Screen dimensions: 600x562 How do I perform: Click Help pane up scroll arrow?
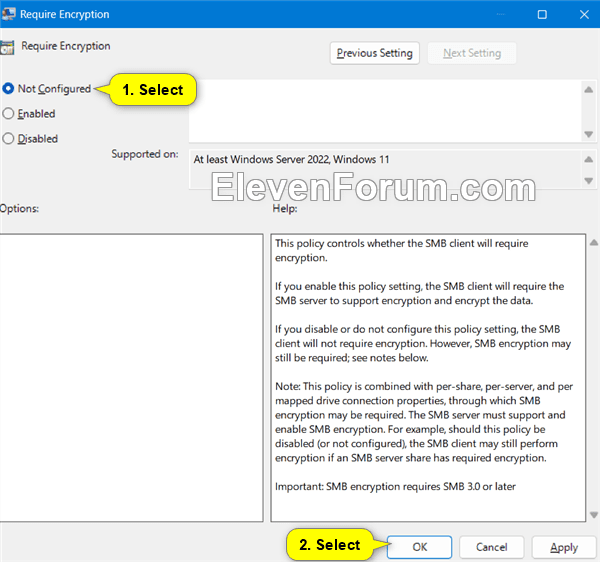pos(593,243)
